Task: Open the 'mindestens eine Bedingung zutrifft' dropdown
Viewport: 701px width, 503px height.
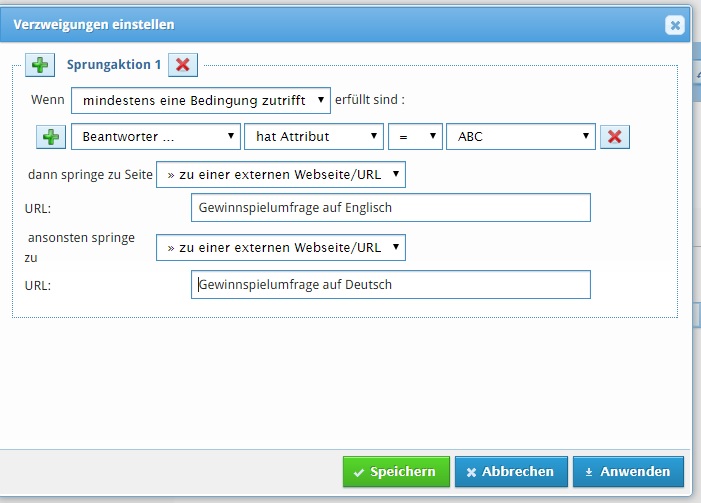Action: coord(201,100)
